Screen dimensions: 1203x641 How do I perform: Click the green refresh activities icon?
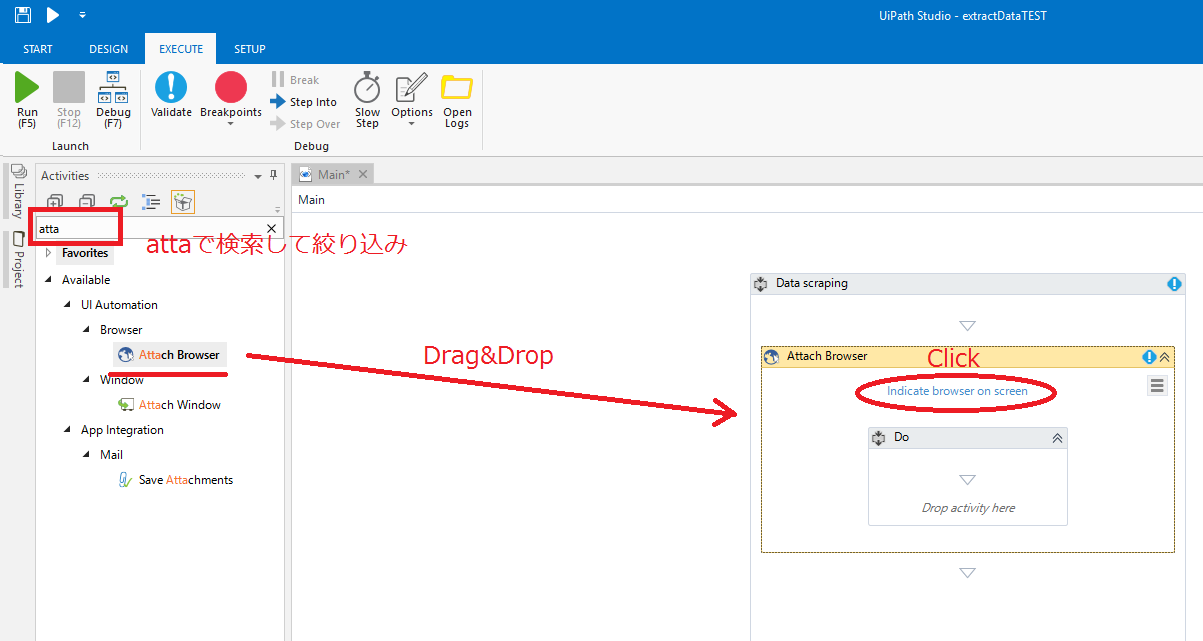[119, 202]
